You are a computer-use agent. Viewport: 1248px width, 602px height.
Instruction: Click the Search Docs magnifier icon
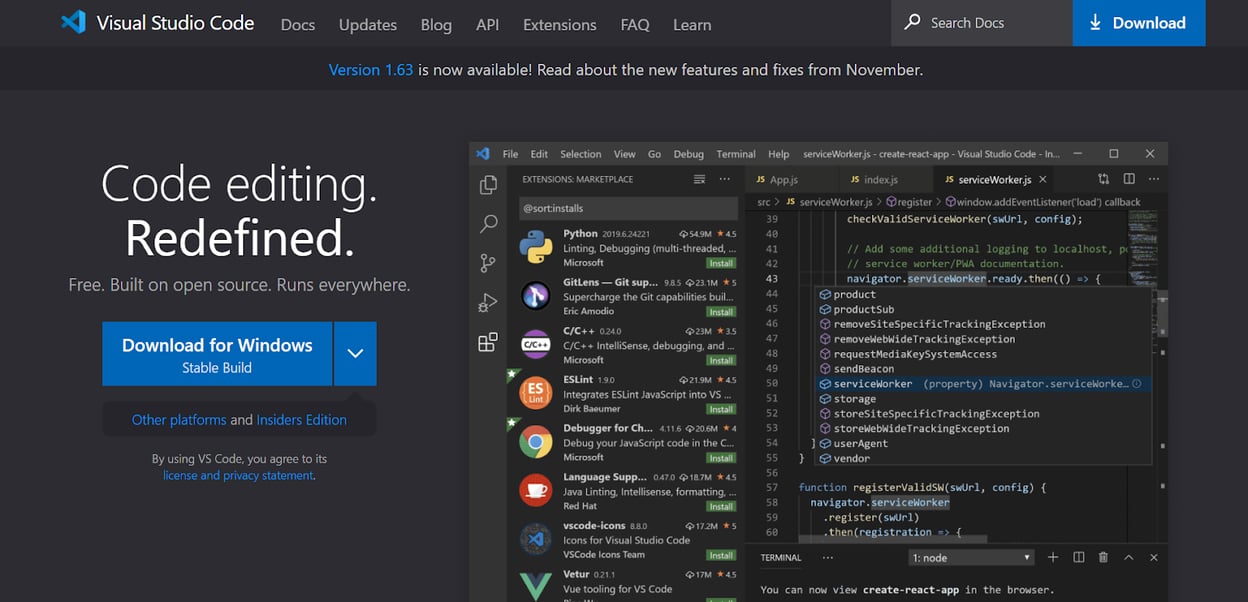coord(911,22)
